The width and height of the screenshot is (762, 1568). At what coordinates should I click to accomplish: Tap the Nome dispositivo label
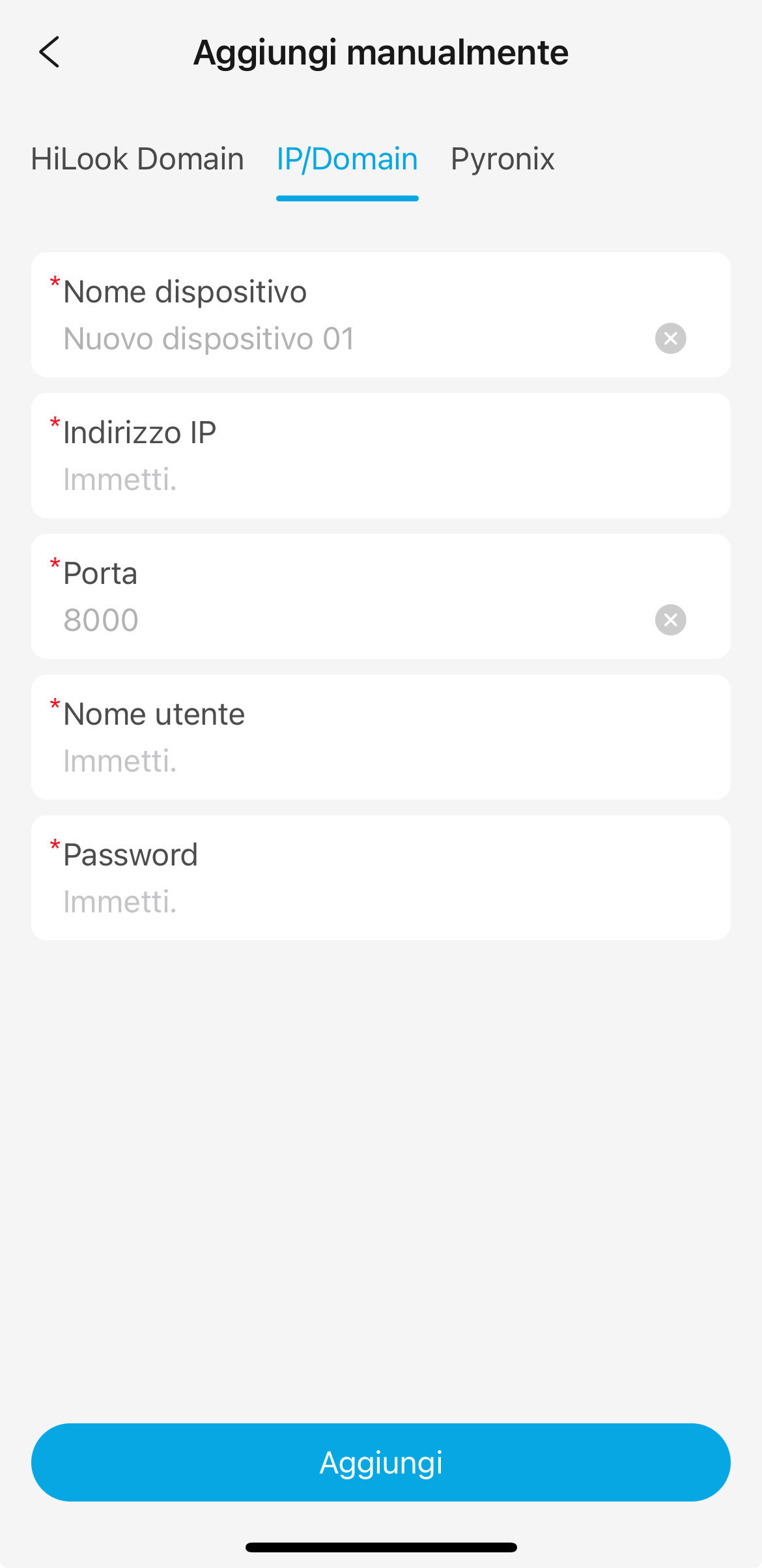(x=185, y=292)
